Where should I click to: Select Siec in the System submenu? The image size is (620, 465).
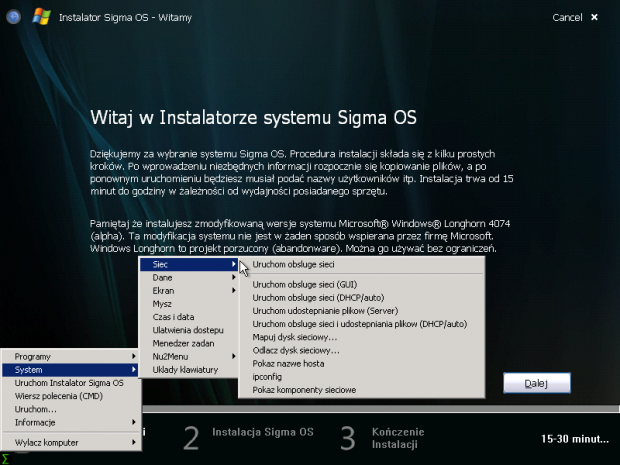pyautogui.click(x=189, y=265)
